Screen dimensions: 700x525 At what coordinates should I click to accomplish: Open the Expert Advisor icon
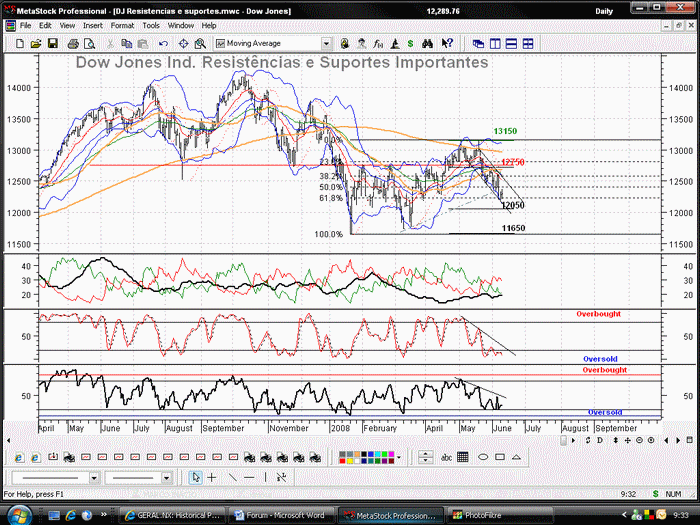coord(362,44)
